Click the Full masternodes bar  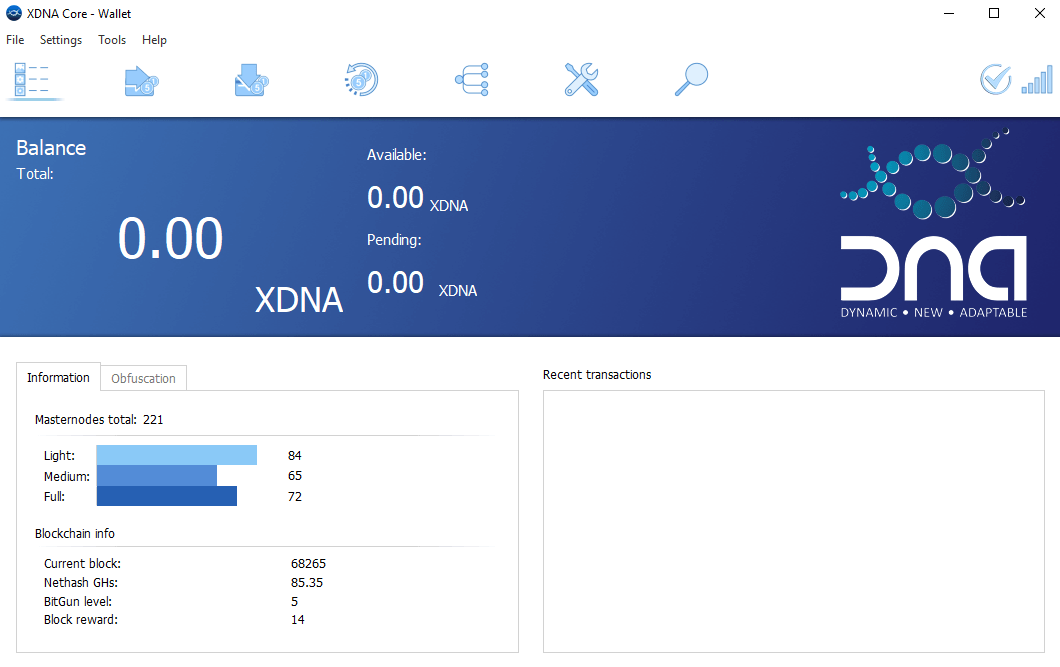pyautogui.click(x=166, y=495)
